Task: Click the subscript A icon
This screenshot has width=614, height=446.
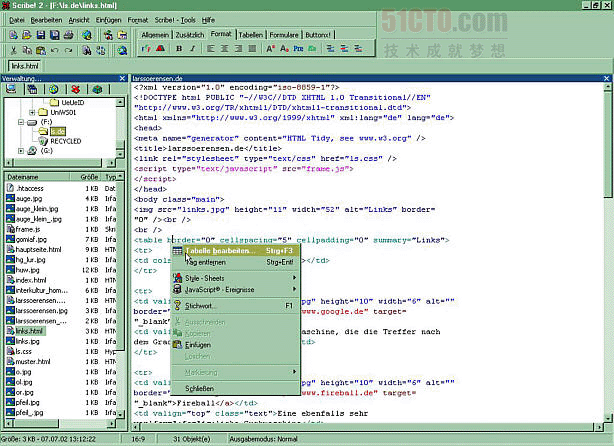Action: pos(284,49)
